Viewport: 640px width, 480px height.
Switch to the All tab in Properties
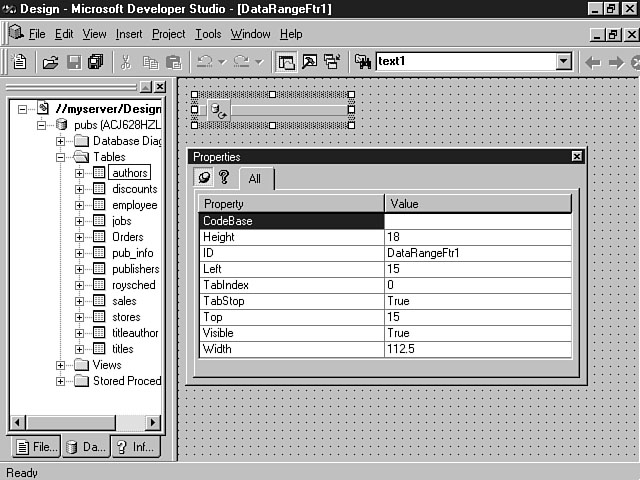(x=255, y=179)
